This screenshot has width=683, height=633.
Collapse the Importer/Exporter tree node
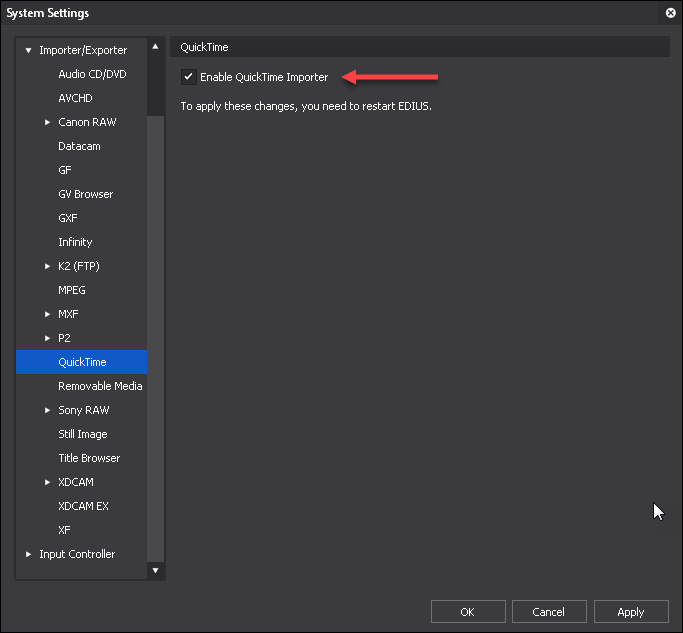point(29,51)
